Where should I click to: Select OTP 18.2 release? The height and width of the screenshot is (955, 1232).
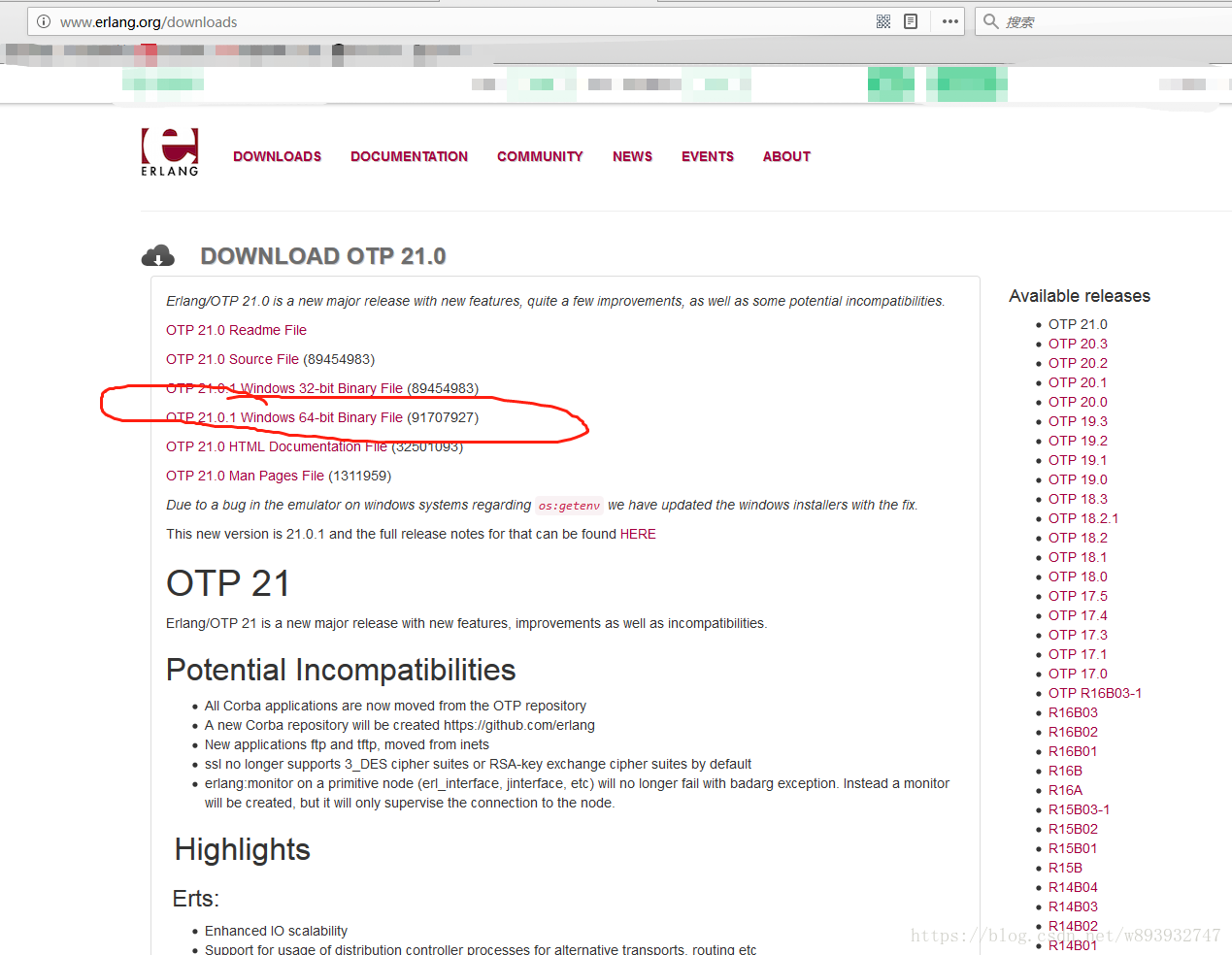(1078, 538)
